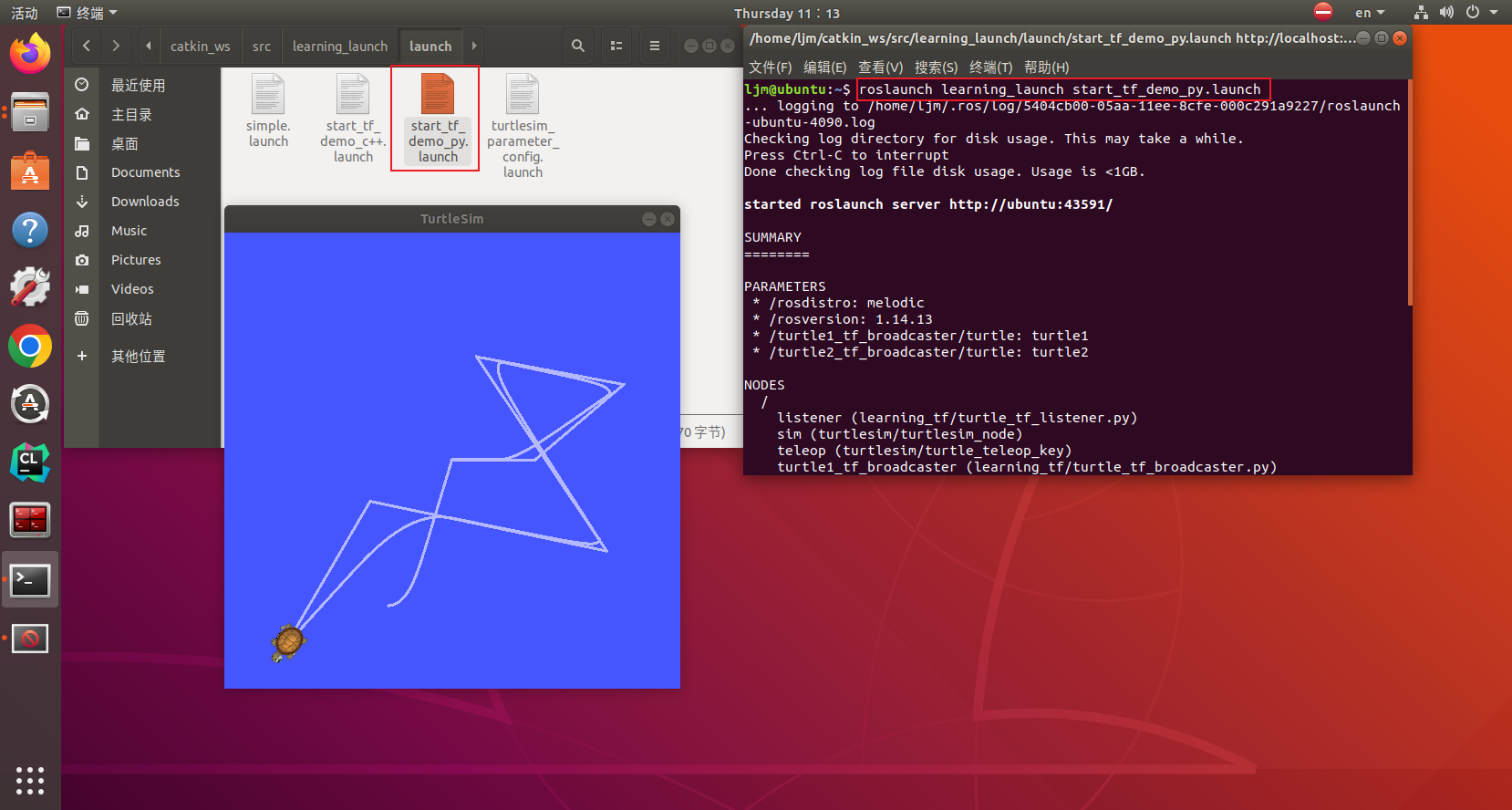The height and width of the screenshot is (810, 1512).
Task: Open the volume icon in top bar
Action: 1446,12
